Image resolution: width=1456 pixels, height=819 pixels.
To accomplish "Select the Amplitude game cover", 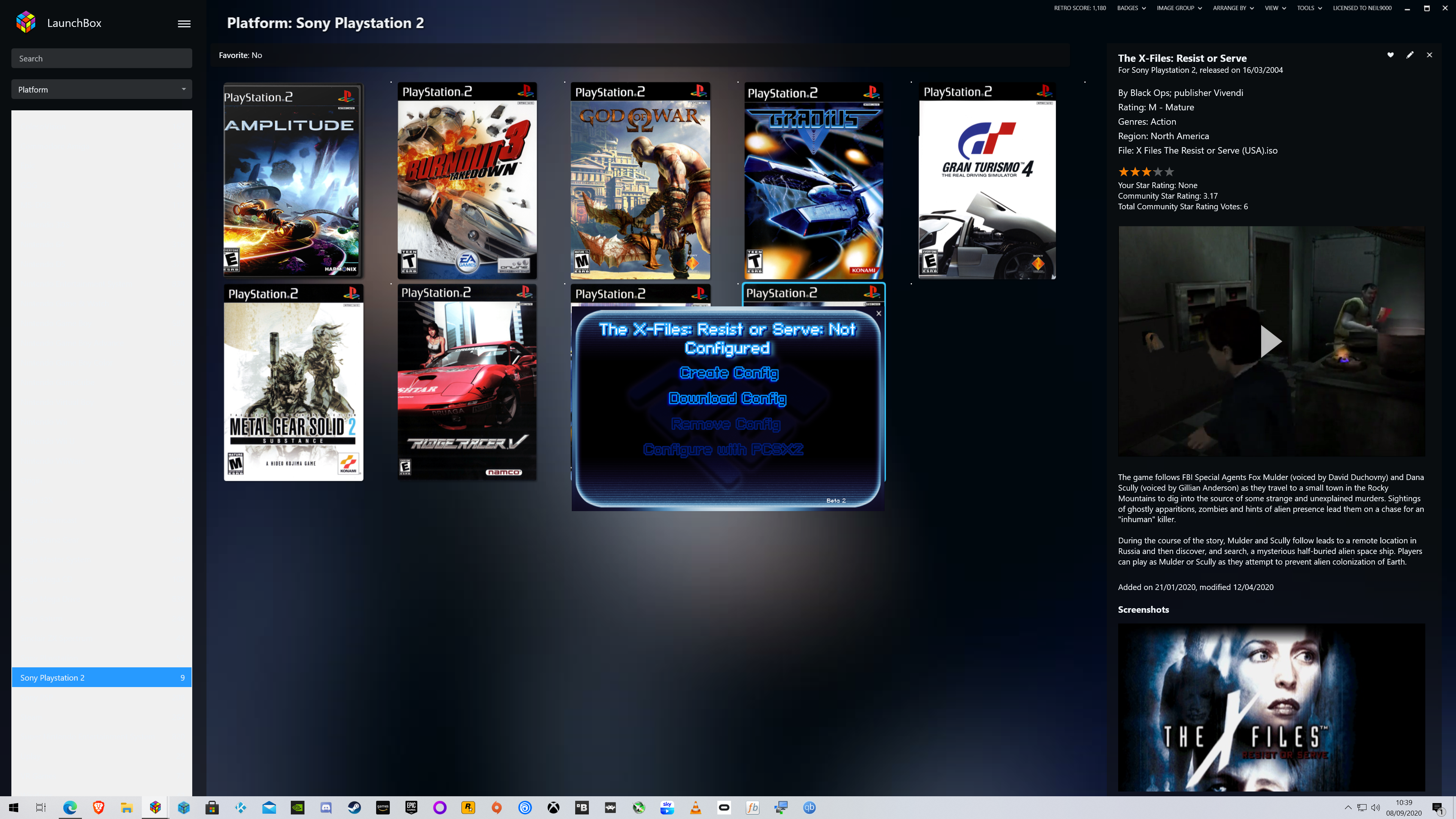I will [293, 181].
